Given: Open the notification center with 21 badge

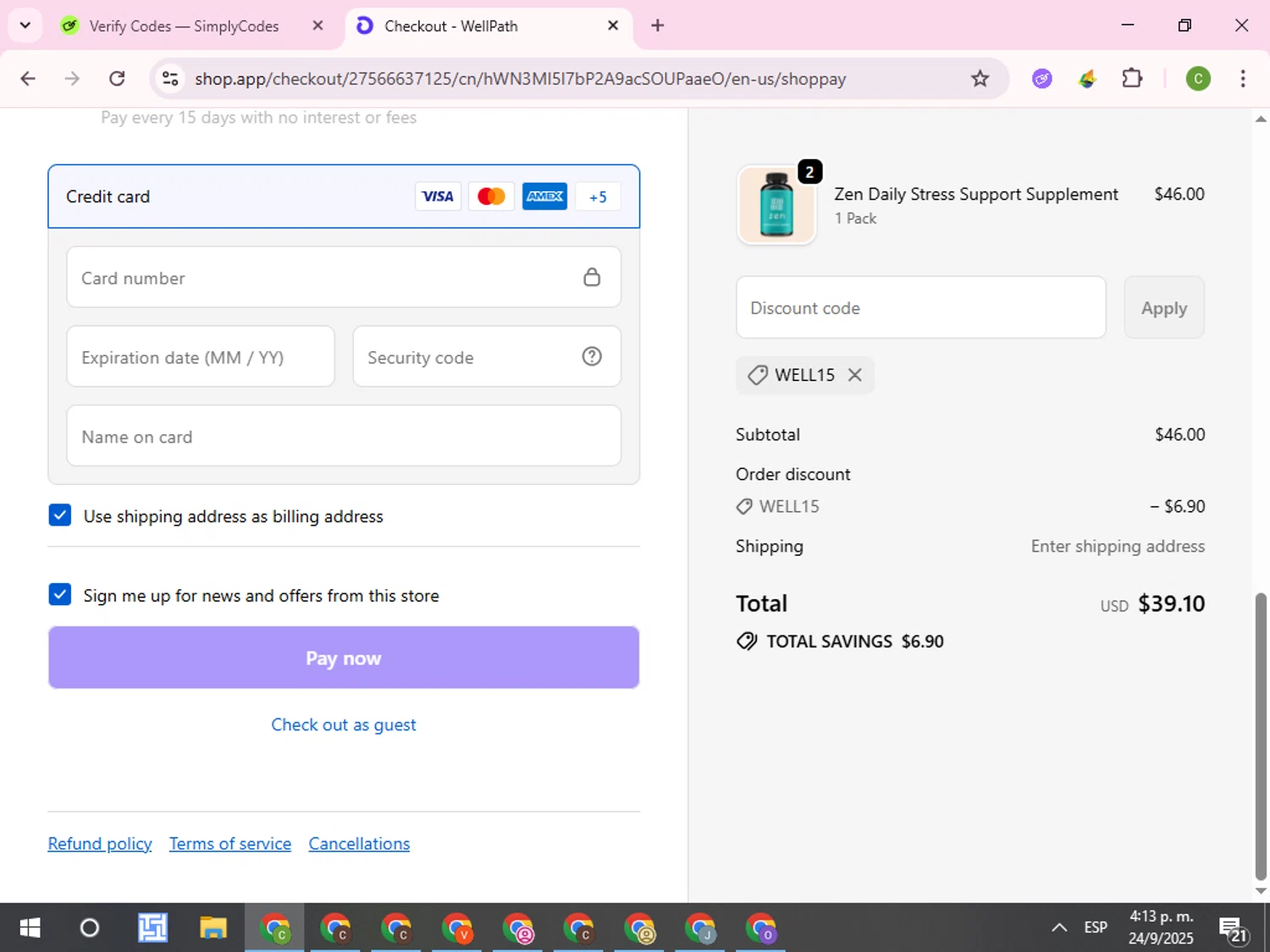Looking at the screenshot, I should 1234,929.
